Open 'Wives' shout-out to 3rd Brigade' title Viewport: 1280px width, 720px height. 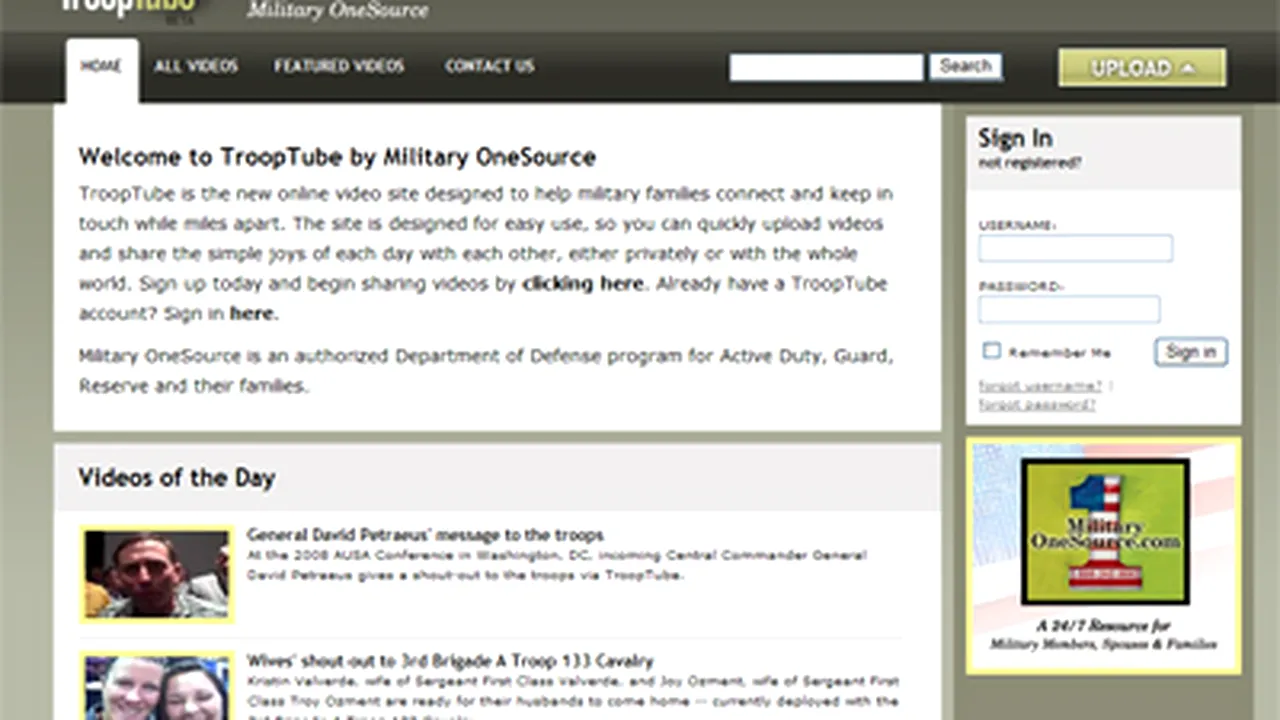[450, 661]
